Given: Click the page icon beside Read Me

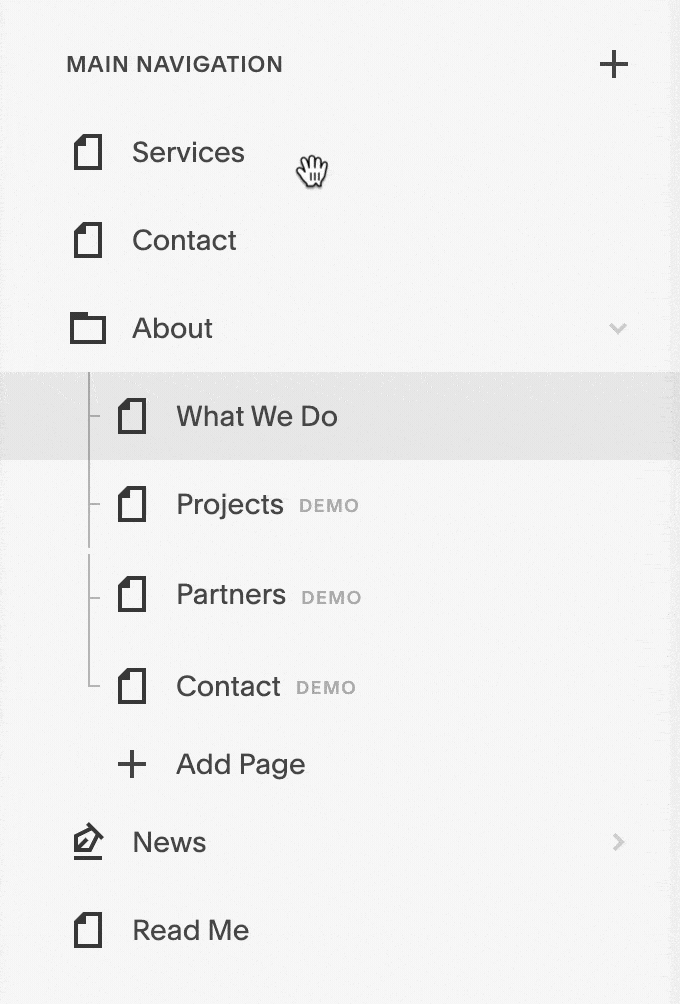Looking at the screenshot, I should coord(88,931).
